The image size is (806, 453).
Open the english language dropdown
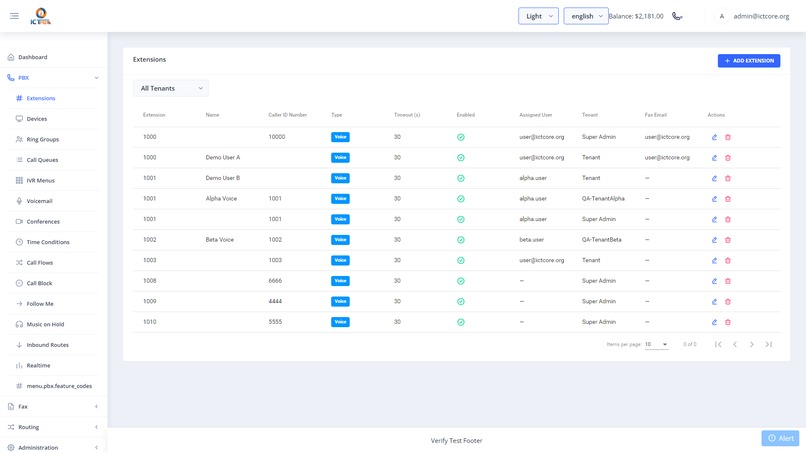(586, 16)
